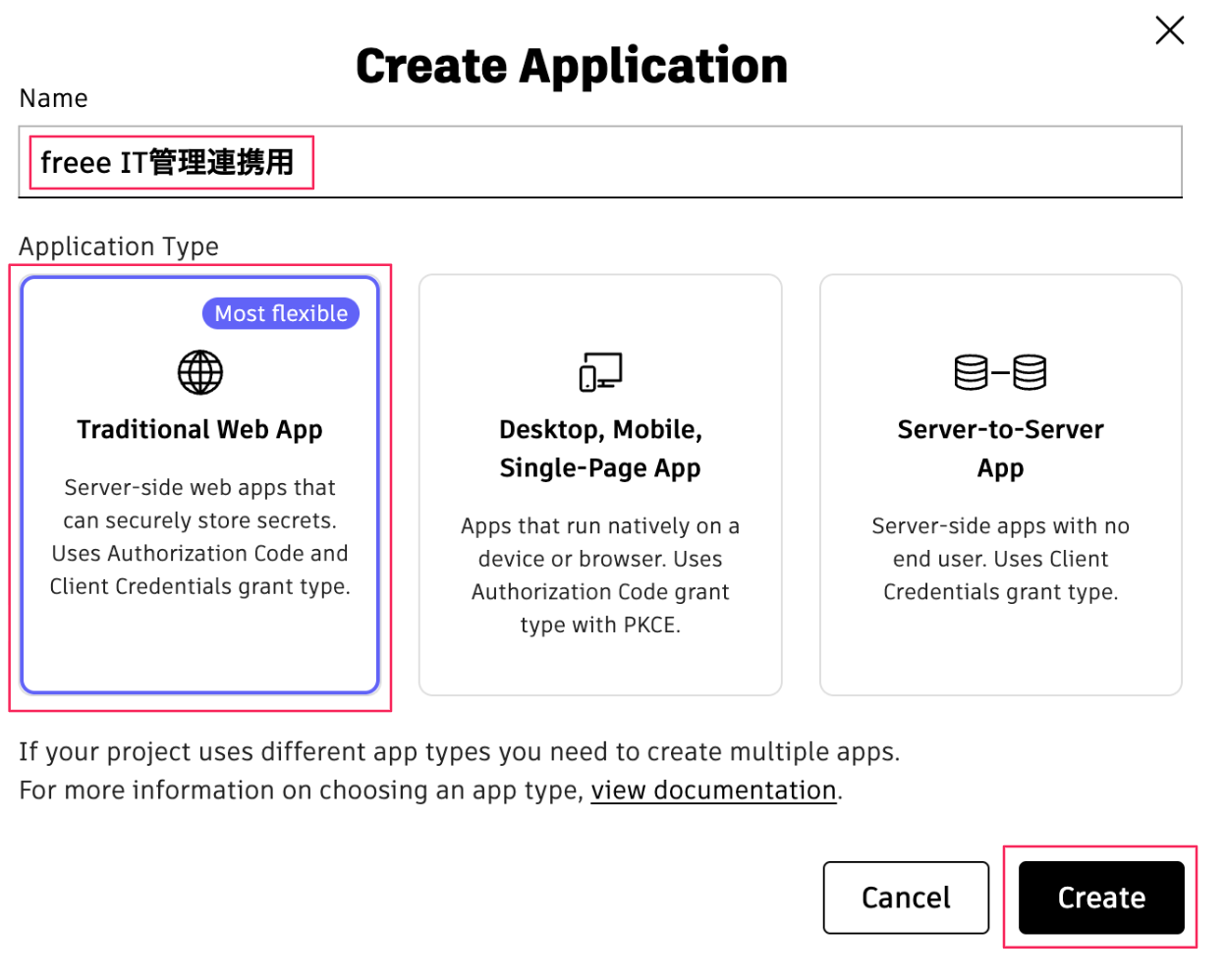Click the multiple apps information text

click(x=459, y=752)
